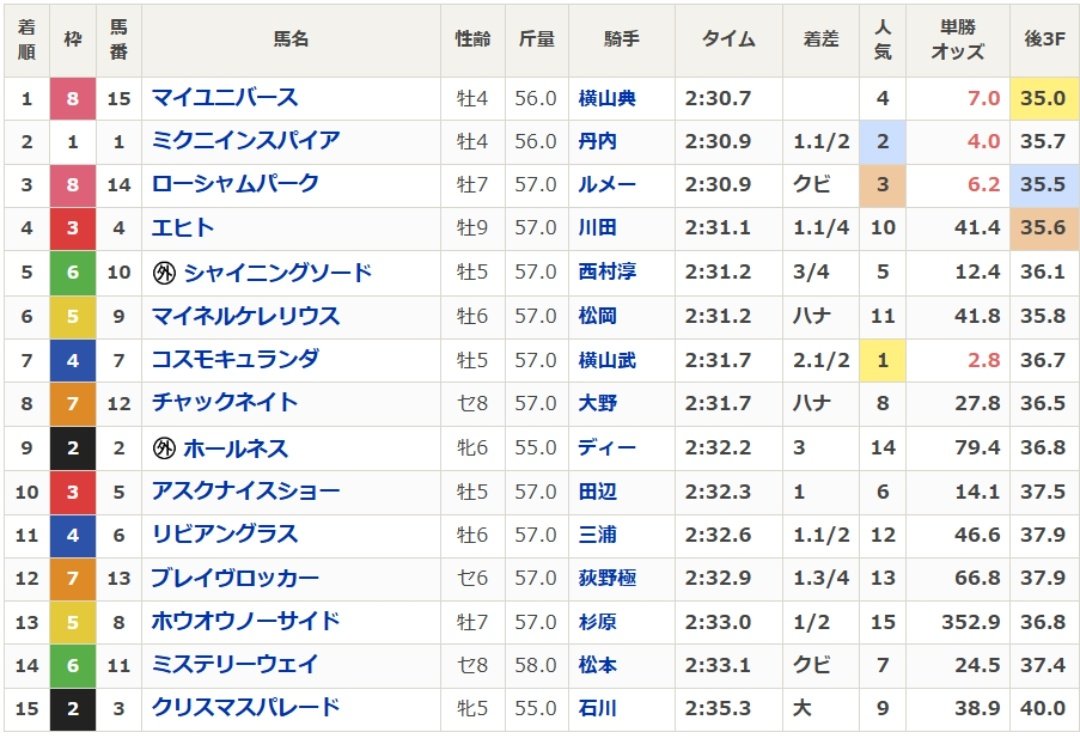Open jockey link 荻野極

[x=607, y=578]
